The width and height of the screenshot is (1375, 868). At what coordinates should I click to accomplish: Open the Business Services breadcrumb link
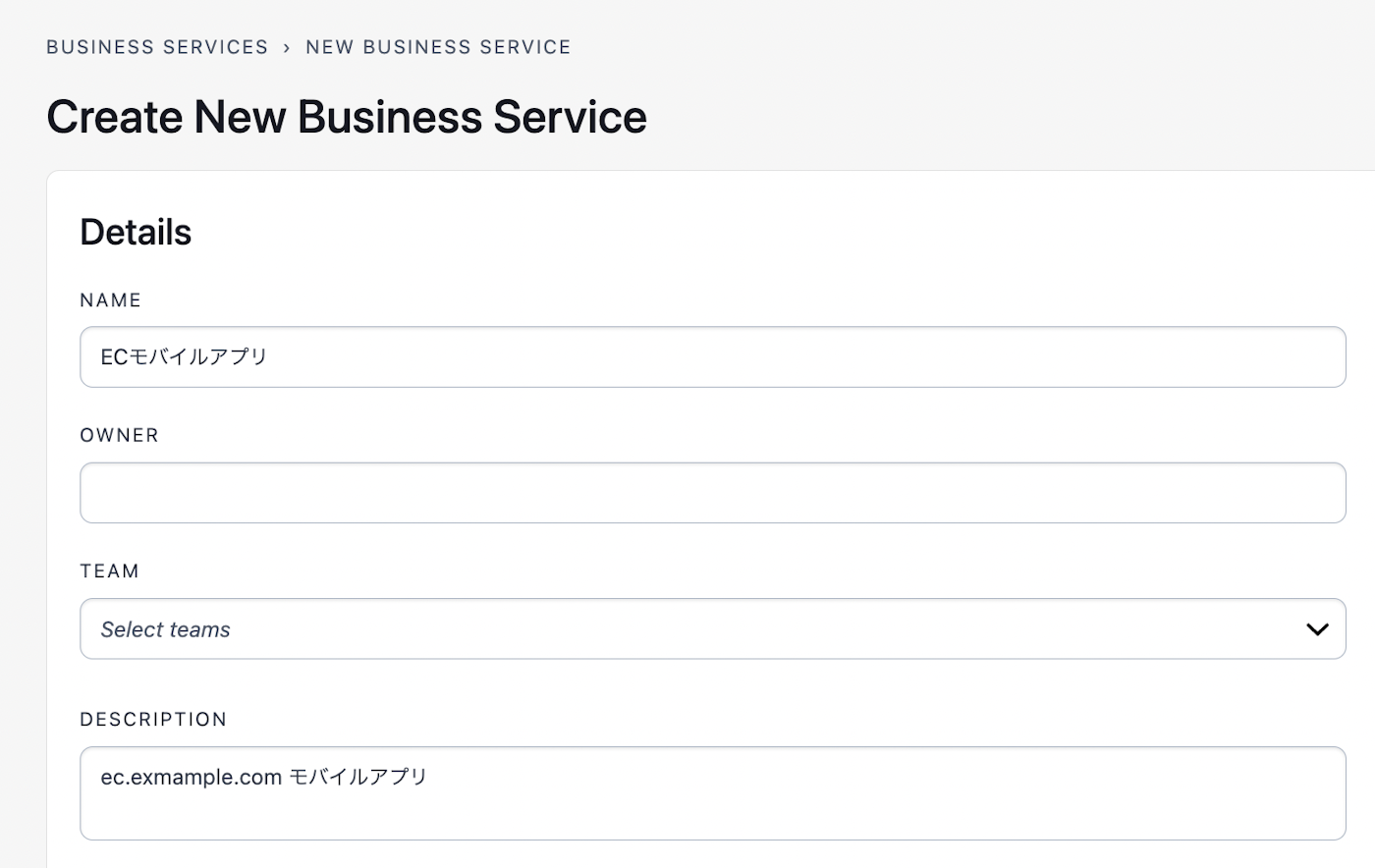(157, 47)
